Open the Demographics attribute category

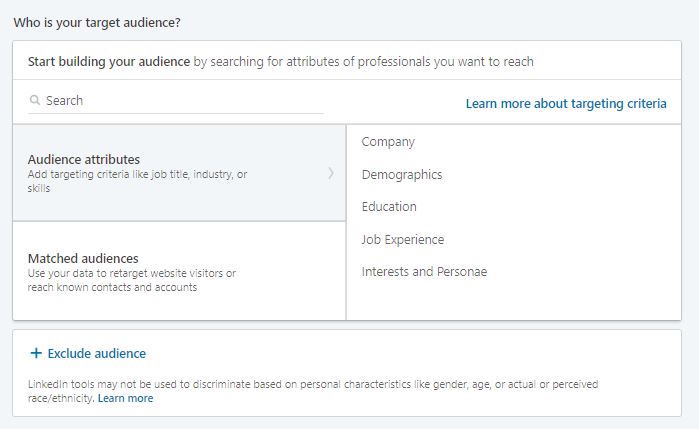tap(402, 174)
